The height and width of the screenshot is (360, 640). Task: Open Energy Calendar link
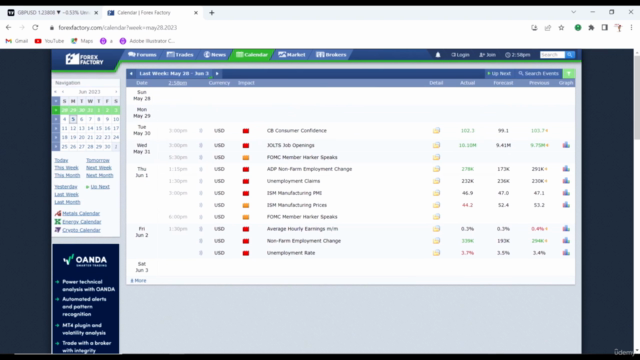pyautogui.click(x=82, y=222)
